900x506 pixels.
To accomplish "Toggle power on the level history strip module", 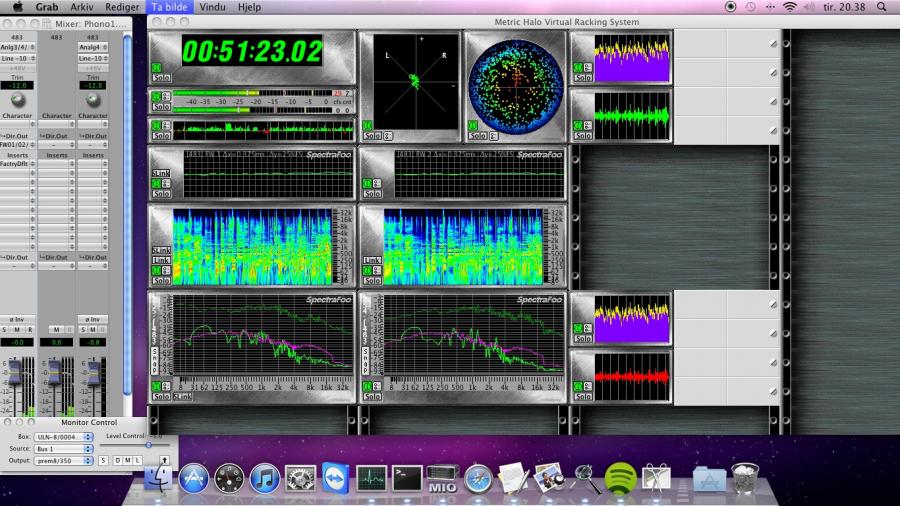I will pyautogui.click(x=156, y=126).
